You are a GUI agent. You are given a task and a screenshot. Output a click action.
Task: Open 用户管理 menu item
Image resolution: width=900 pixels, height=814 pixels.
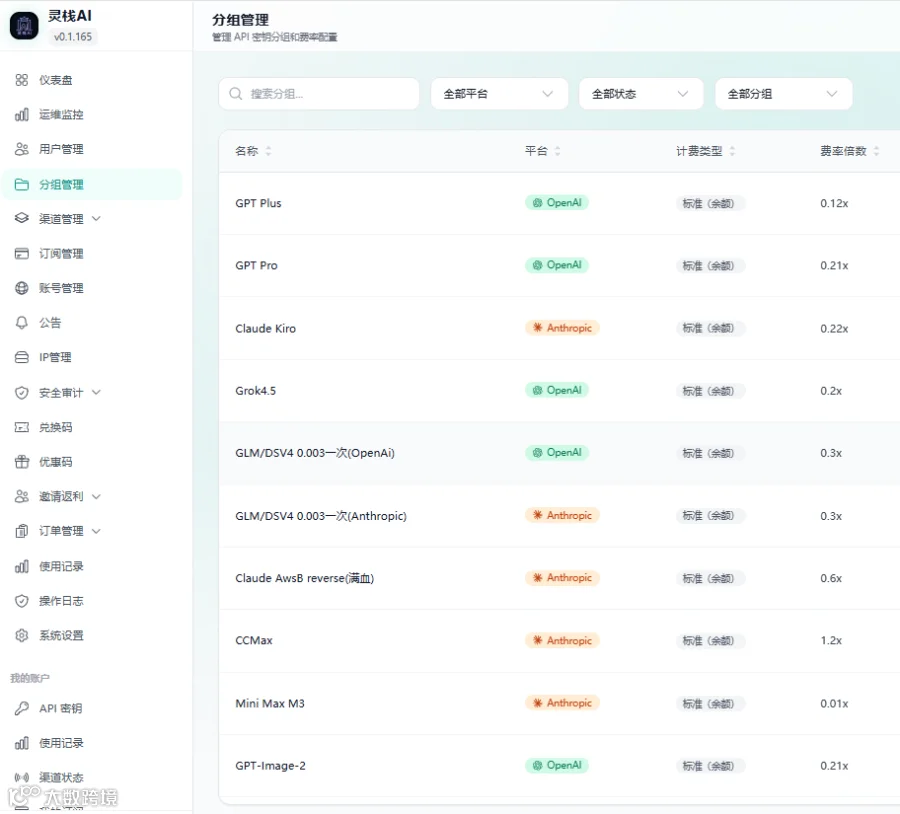click(x=92, y=149)
